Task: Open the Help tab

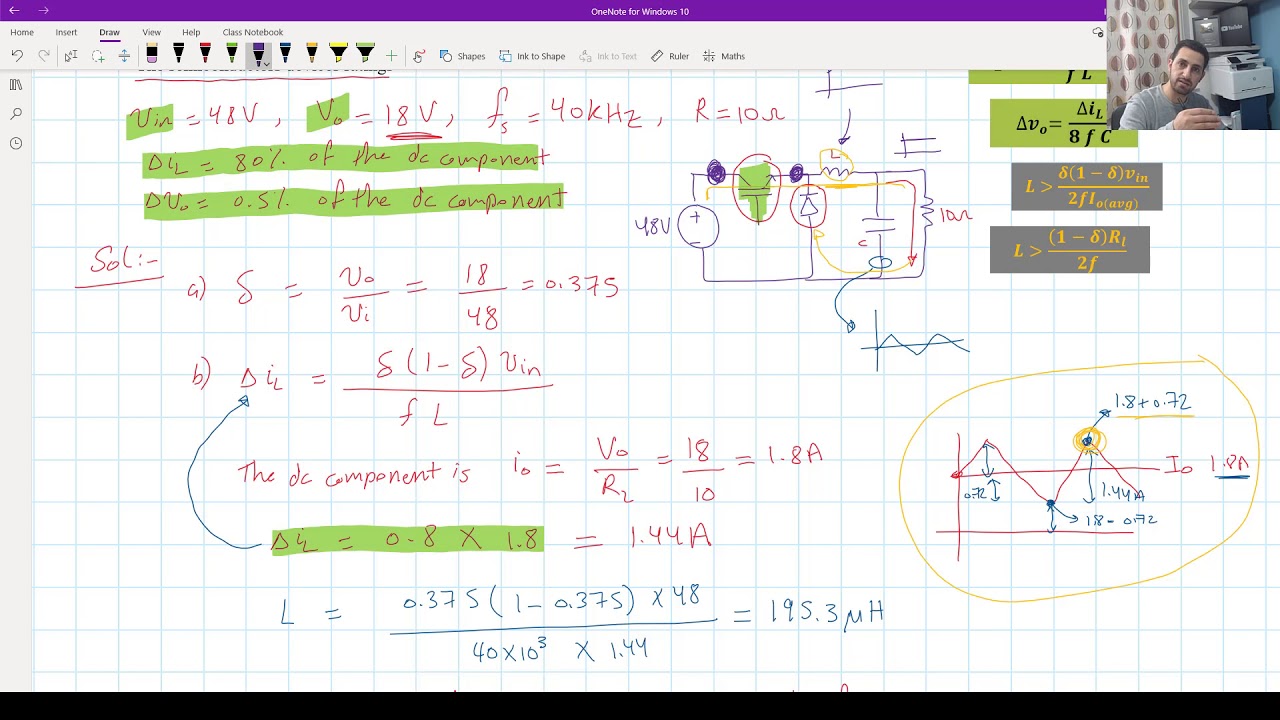Action: point(191,32)
